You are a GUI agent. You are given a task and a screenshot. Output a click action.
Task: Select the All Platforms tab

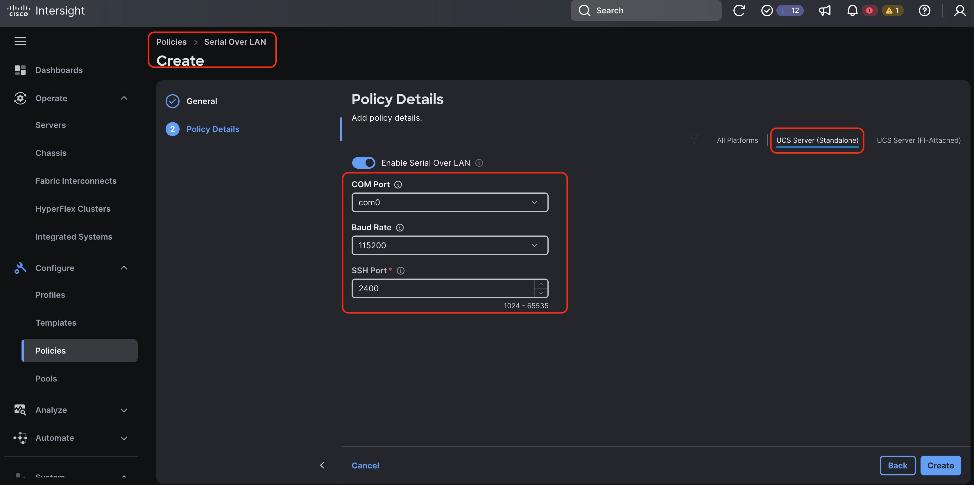(x=737, y=140)
